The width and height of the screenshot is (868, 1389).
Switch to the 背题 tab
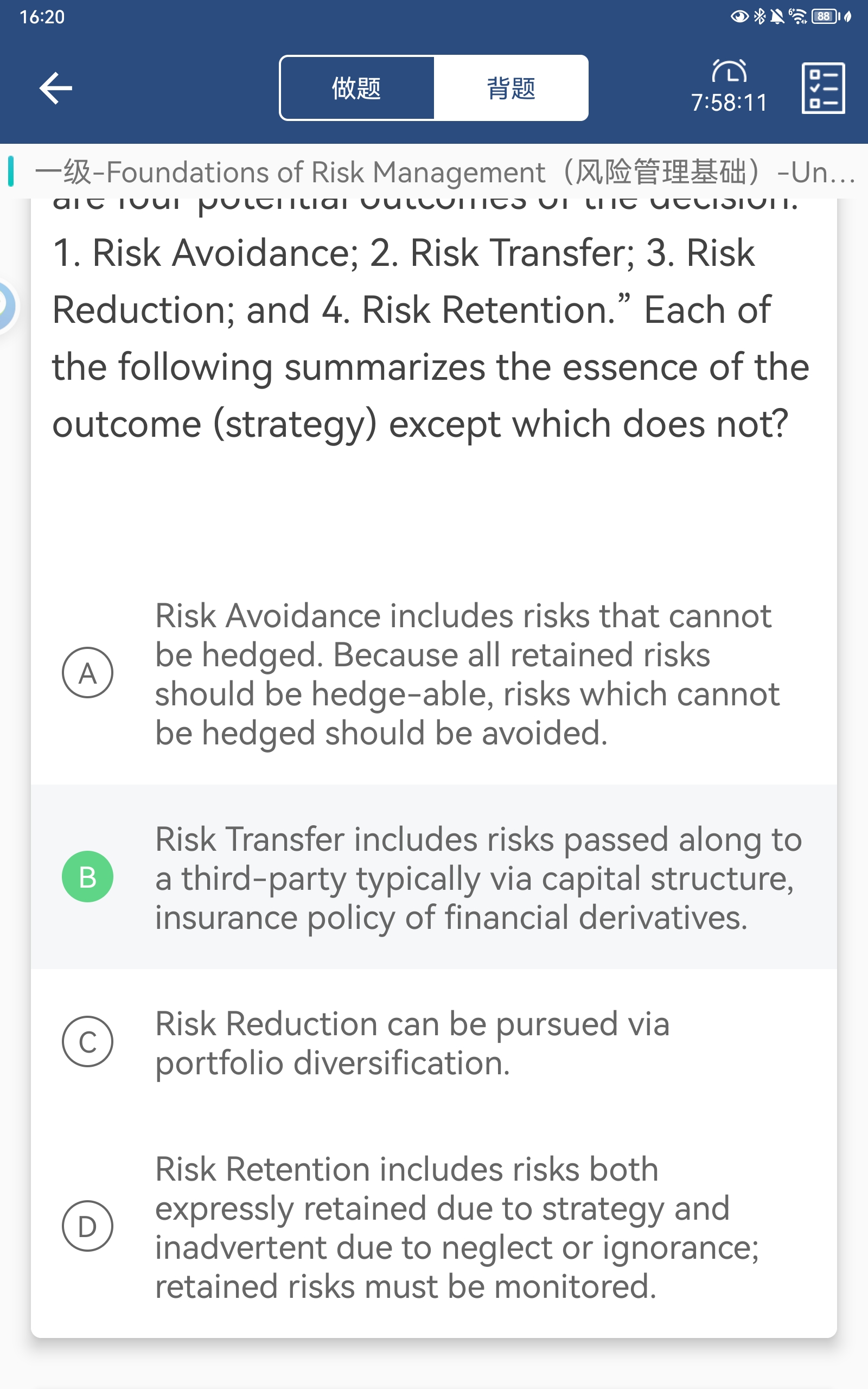tap(510, 88)
